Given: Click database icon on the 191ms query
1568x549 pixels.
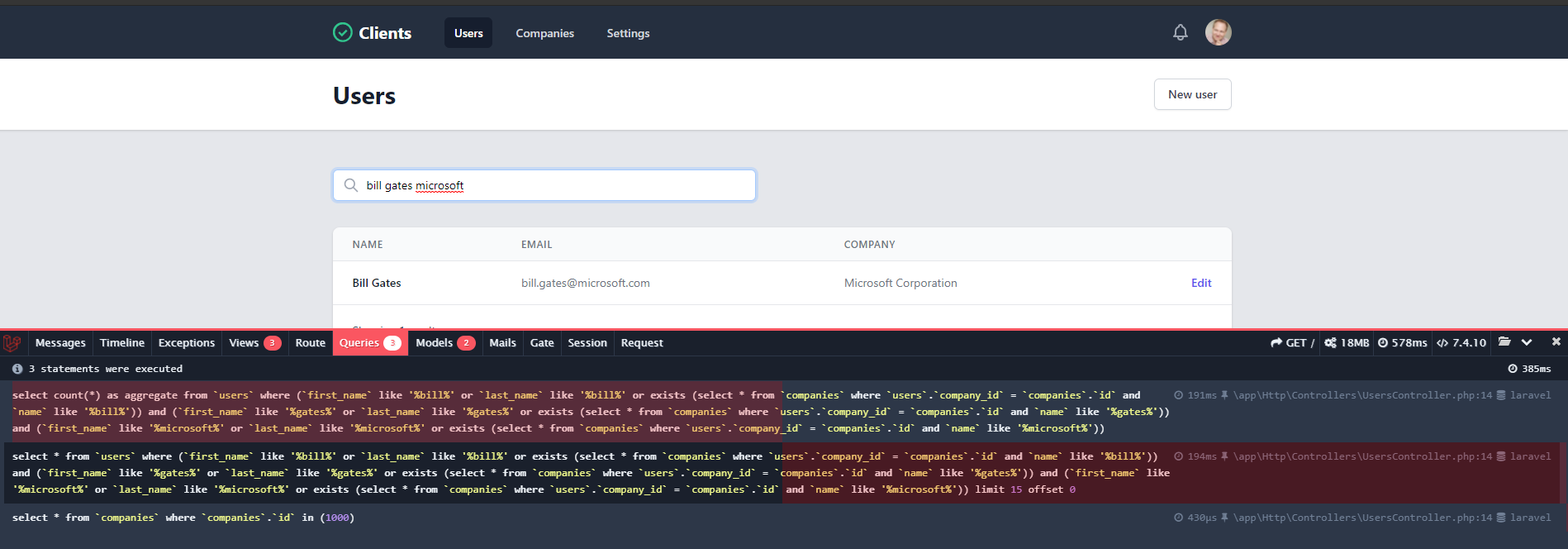Looking at the screenshot, I should (x=1501, y=395).
